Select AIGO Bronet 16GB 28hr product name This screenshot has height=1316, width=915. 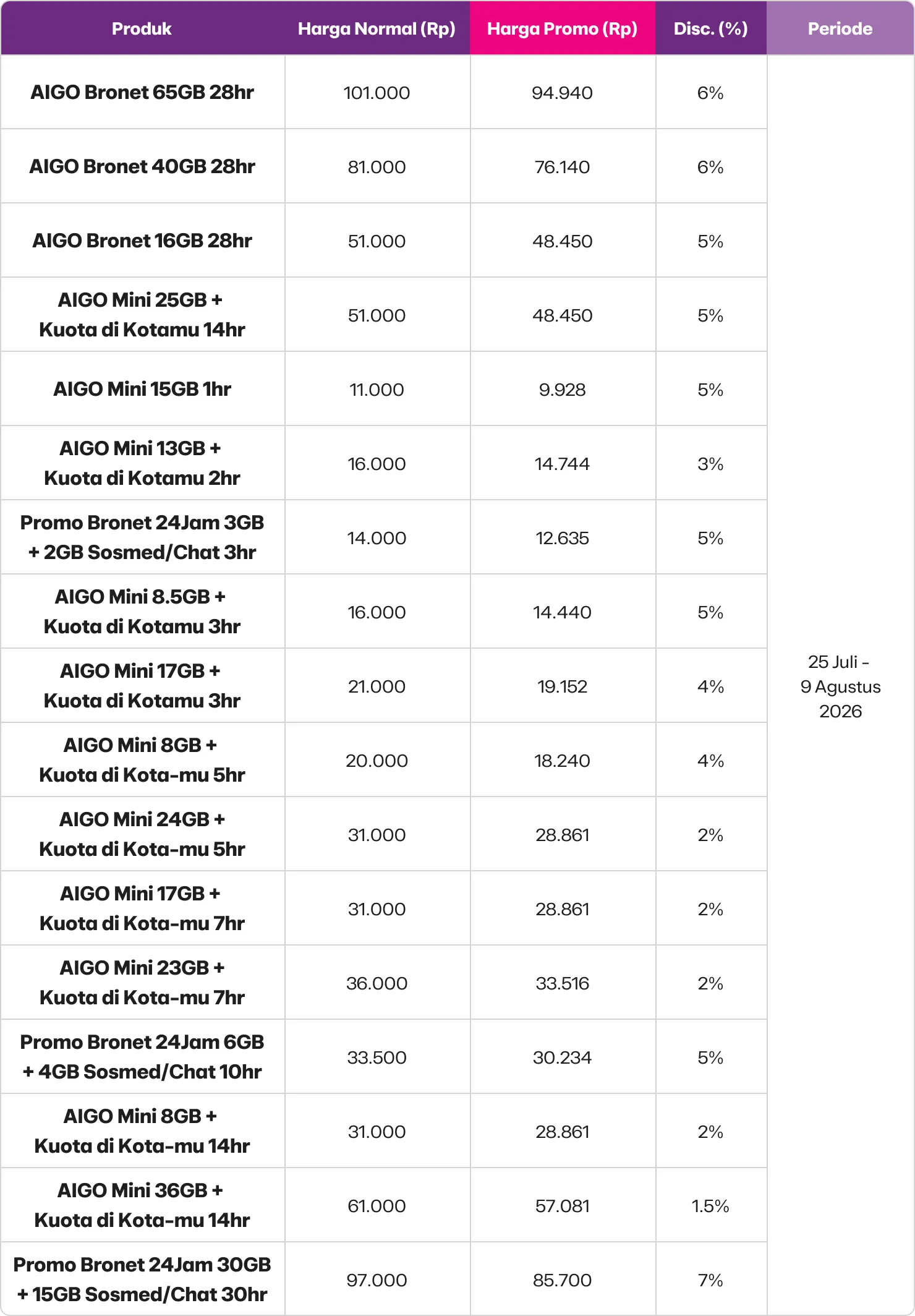point(142,241)
